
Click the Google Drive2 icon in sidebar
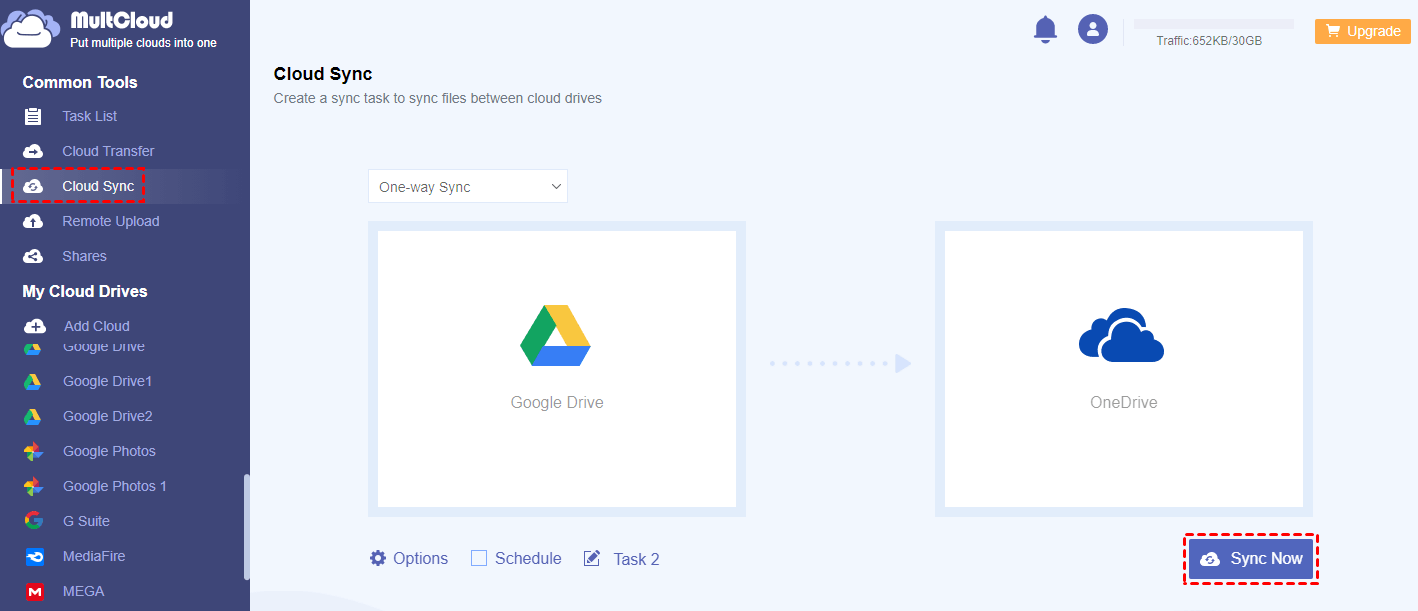[33, 416]
